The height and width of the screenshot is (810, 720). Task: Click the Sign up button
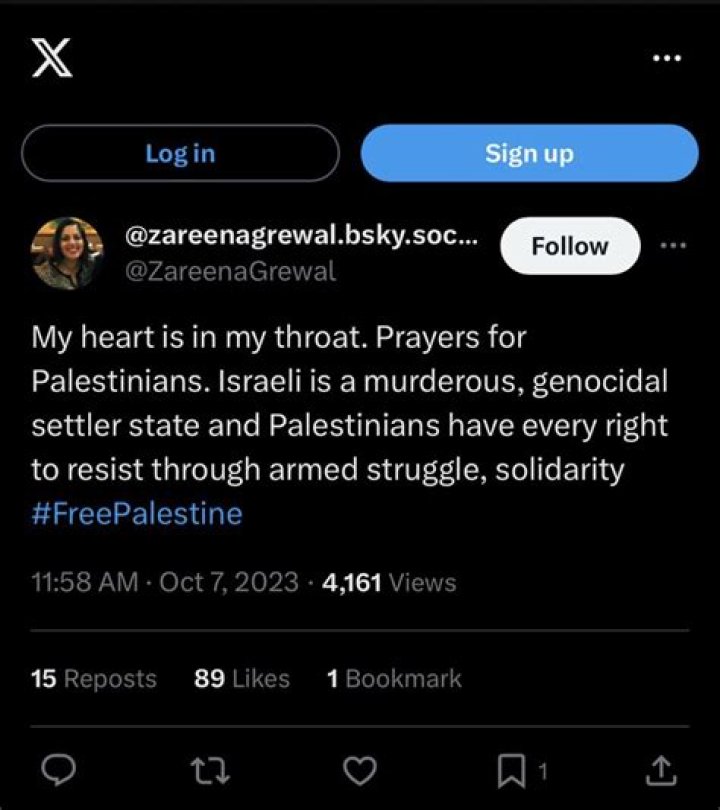[x=529, y=153]
